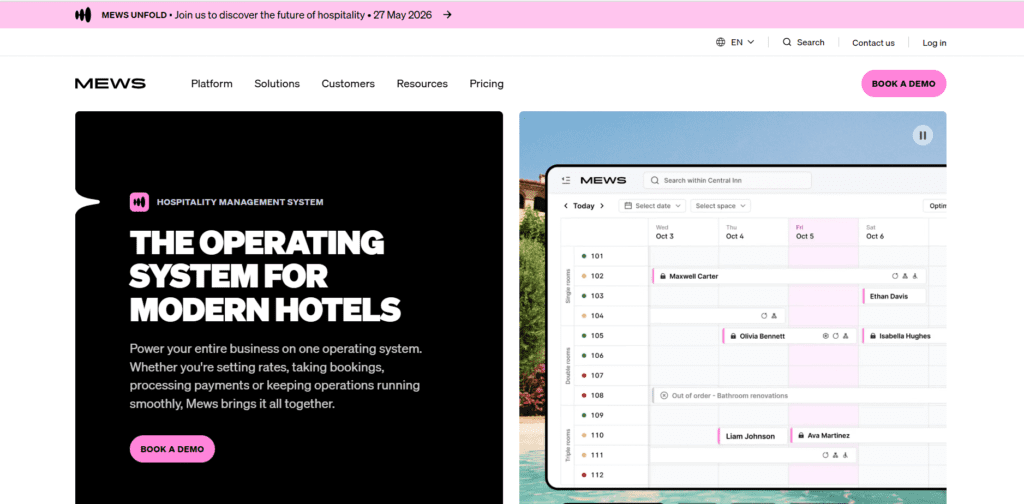1024x504 pixels.
Task: Click the accessibility icon in room 111 row
Action: (845, 455)
